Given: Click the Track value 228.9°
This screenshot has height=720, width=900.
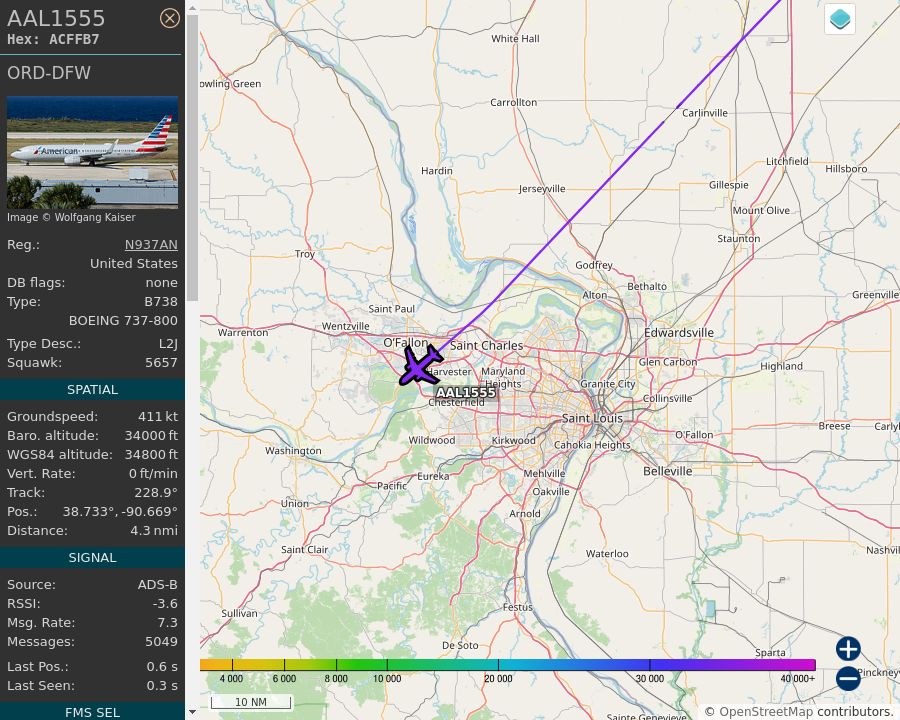Looking at the screenshot, I should 156,493.
